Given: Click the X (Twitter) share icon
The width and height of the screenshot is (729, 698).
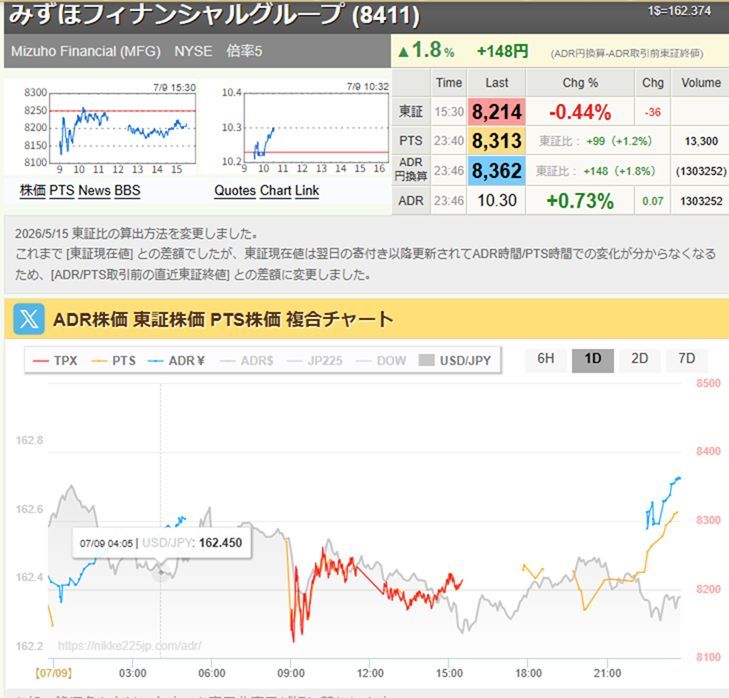Looking at the screenshot, I should pos(29,319).
